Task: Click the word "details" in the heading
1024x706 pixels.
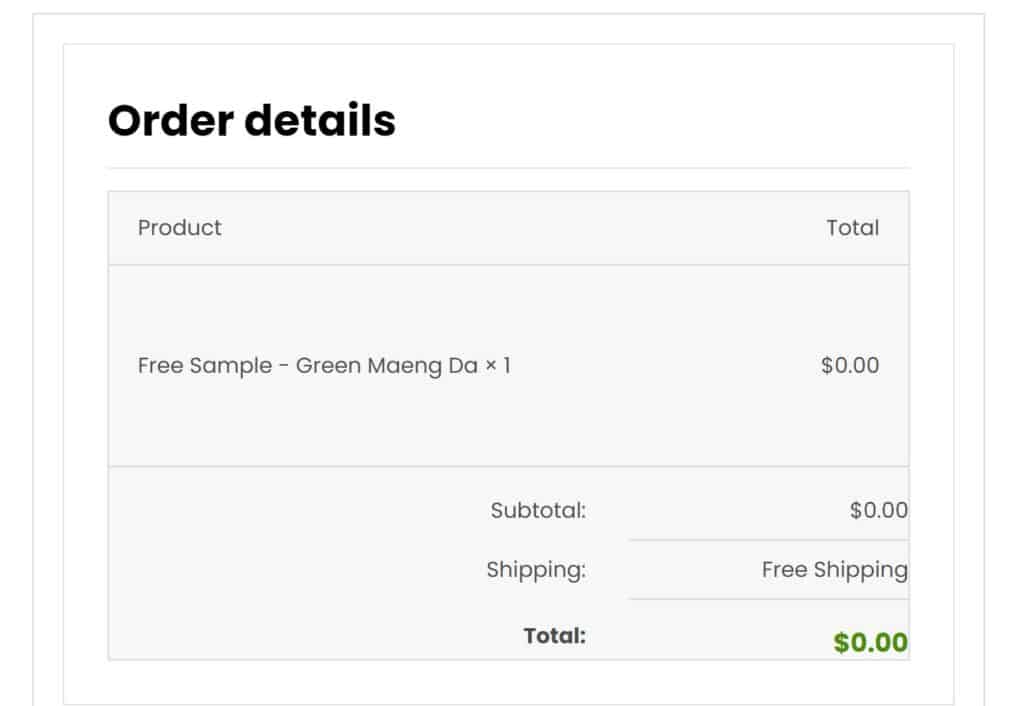Action: coord(320,121)
